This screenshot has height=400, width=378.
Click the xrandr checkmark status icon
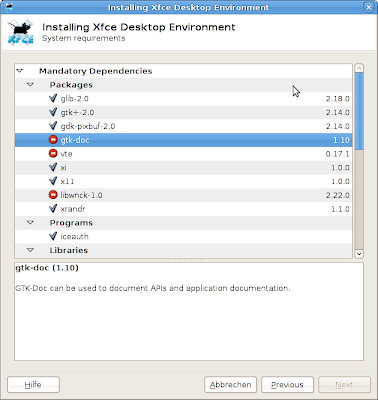point(53,209)
